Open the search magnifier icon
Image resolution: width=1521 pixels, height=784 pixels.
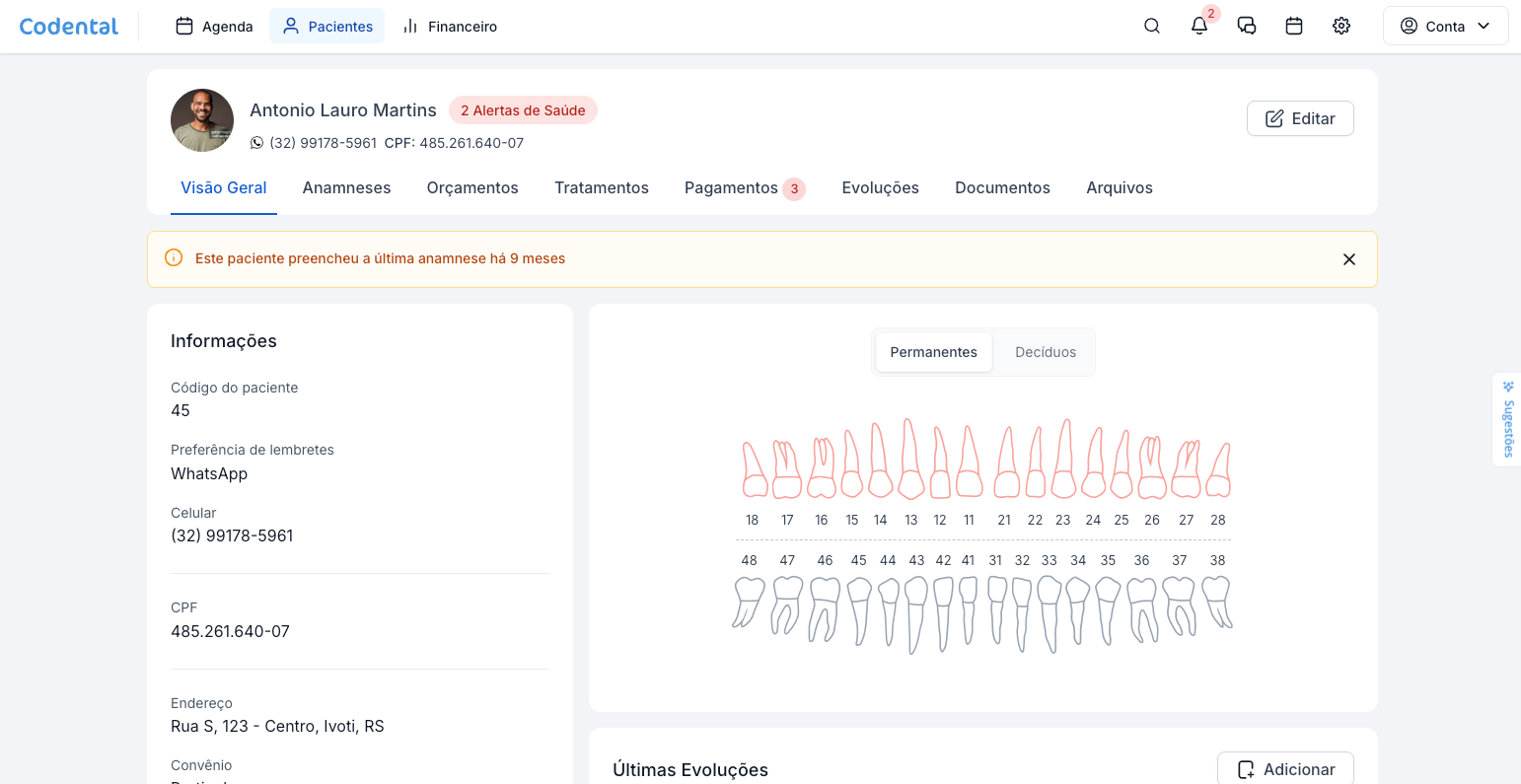coord(1151,27)
